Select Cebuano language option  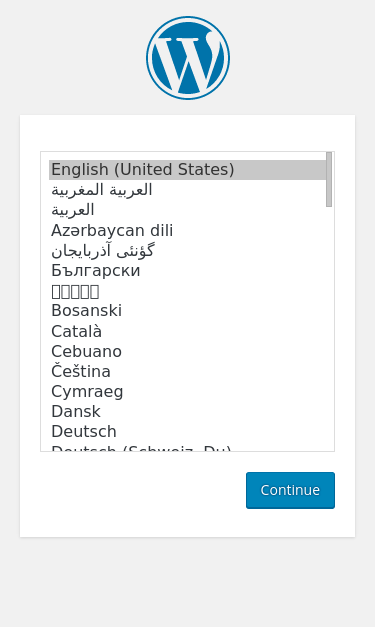(188, 351)
